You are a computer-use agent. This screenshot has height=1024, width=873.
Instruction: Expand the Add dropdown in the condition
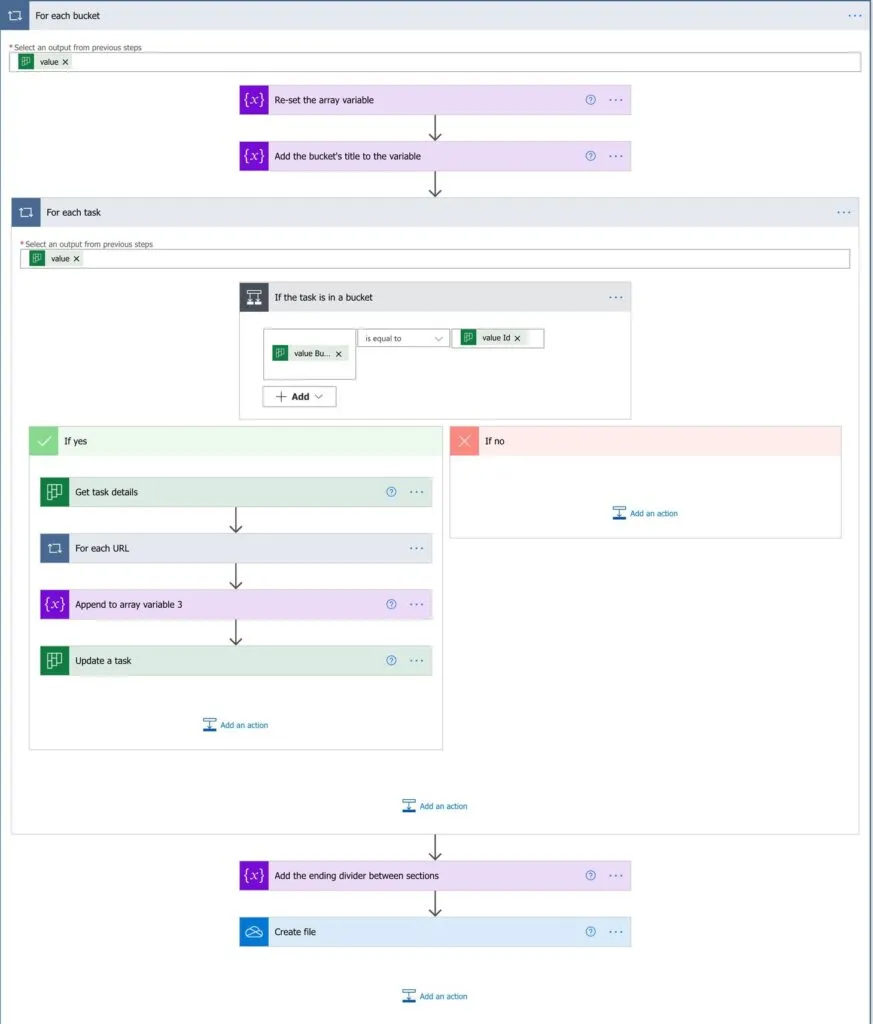coord(299,397)
